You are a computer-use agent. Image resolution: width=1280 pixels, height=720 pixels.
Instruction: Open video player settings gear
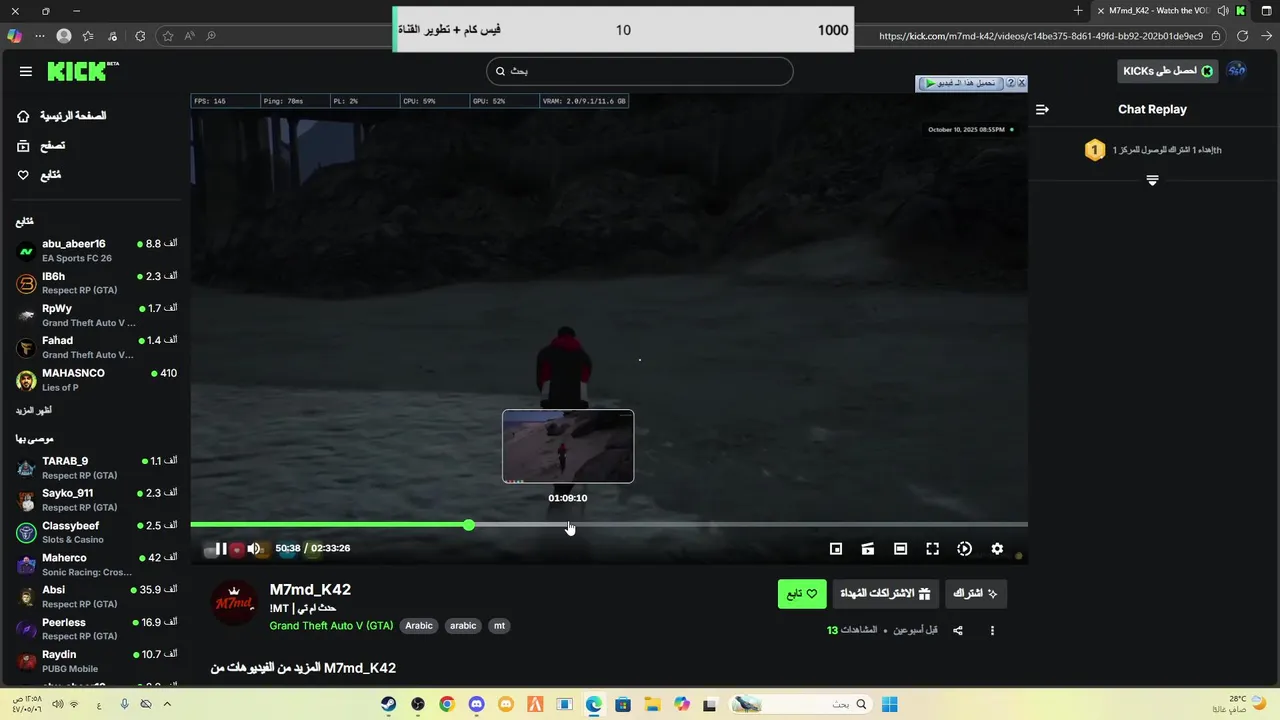coord(997,548)
